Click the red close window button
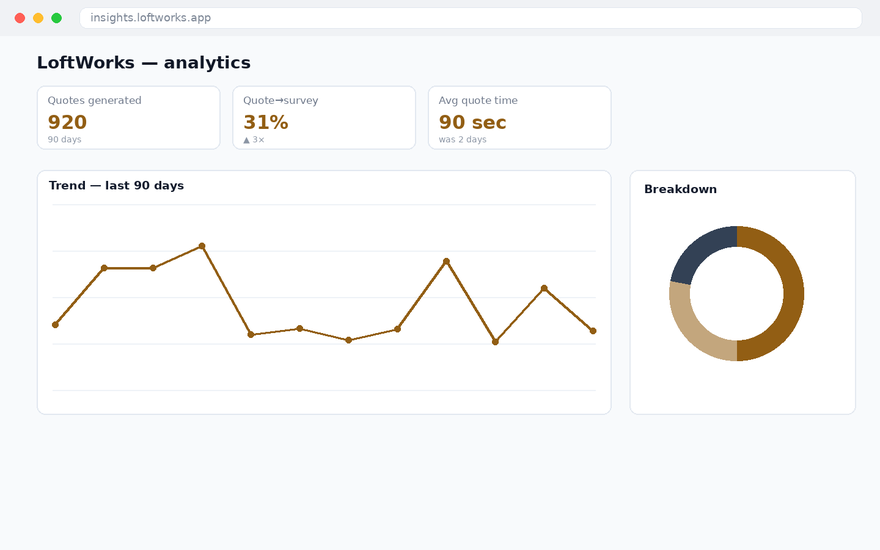Image resolution: width=880 pixels, height=550 pixels. (20, 18)
